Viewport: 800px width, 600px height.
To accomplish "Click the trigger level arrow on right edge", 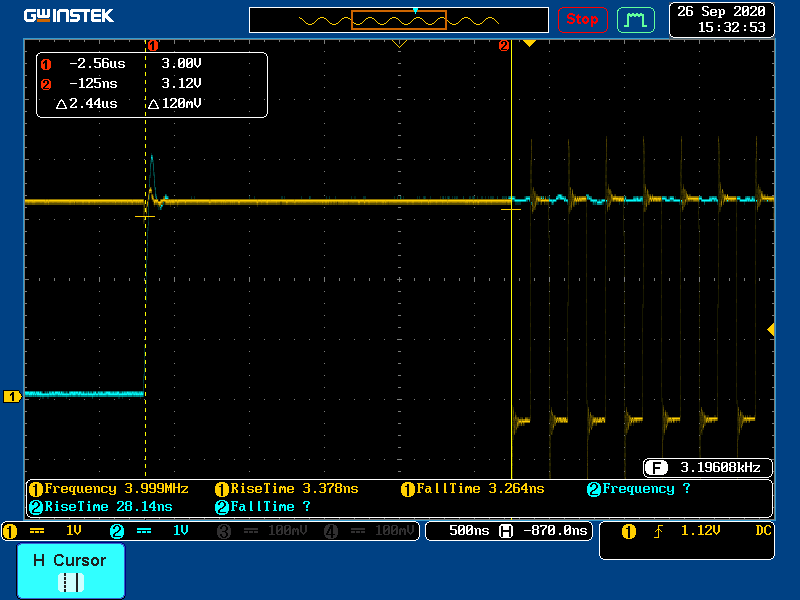I will [x=770, y=329].
